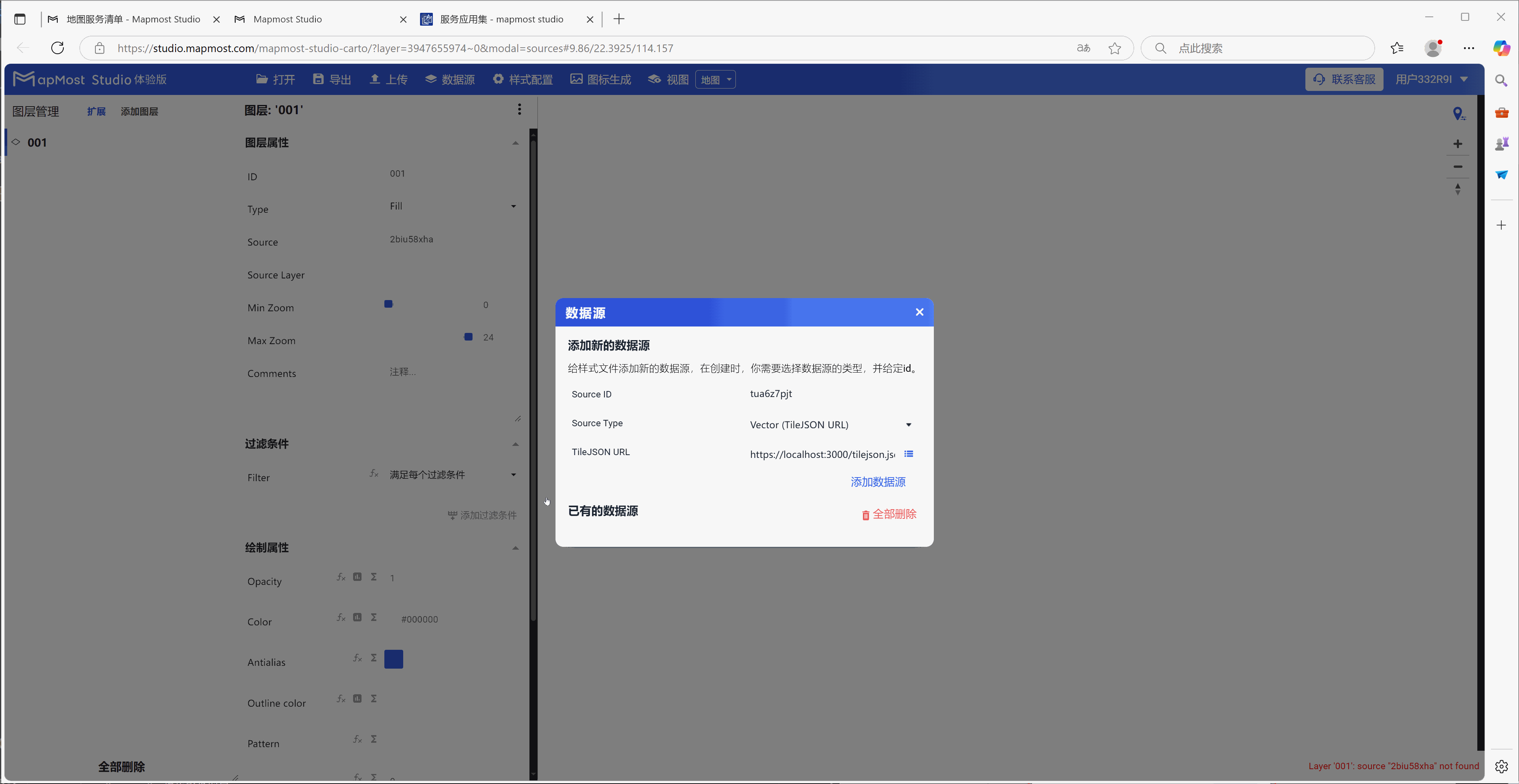Switch to the 服务应用集 browser tab
Viewport: 1519px width, 784px height.
(501, 19)
